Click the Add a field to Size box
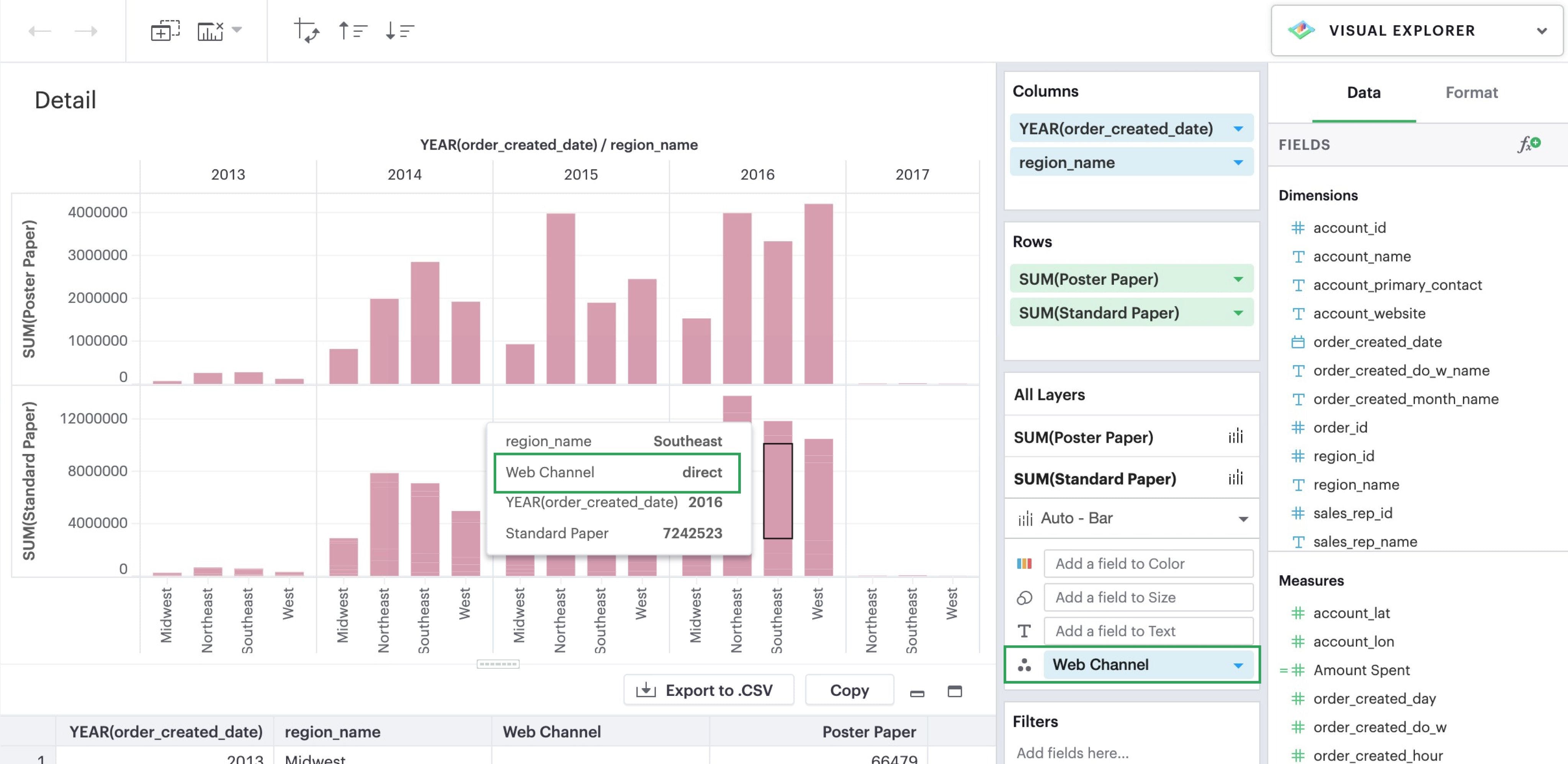 point(1148,597)
